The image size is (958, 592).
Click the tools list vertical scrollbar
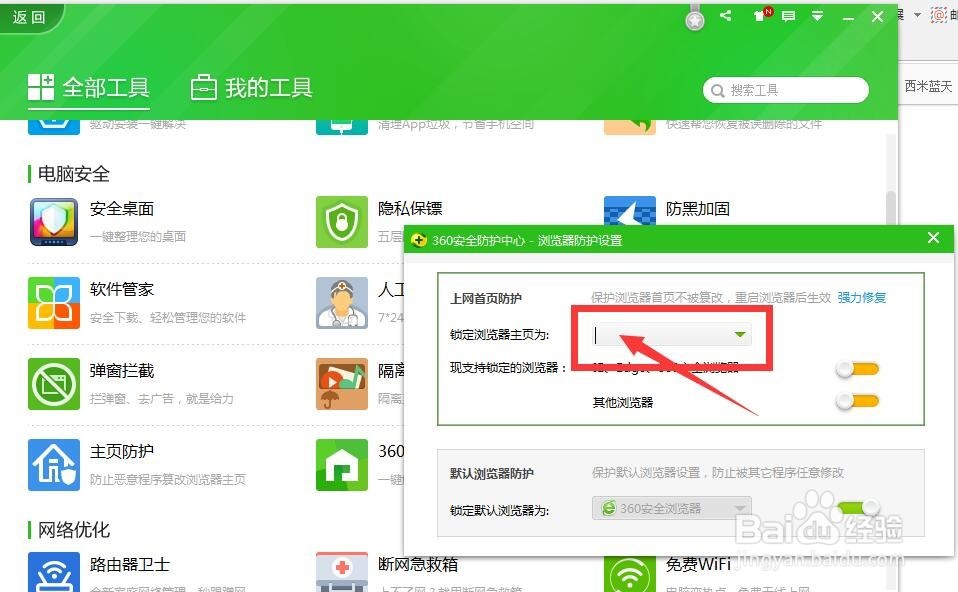(x=891, y=208)
